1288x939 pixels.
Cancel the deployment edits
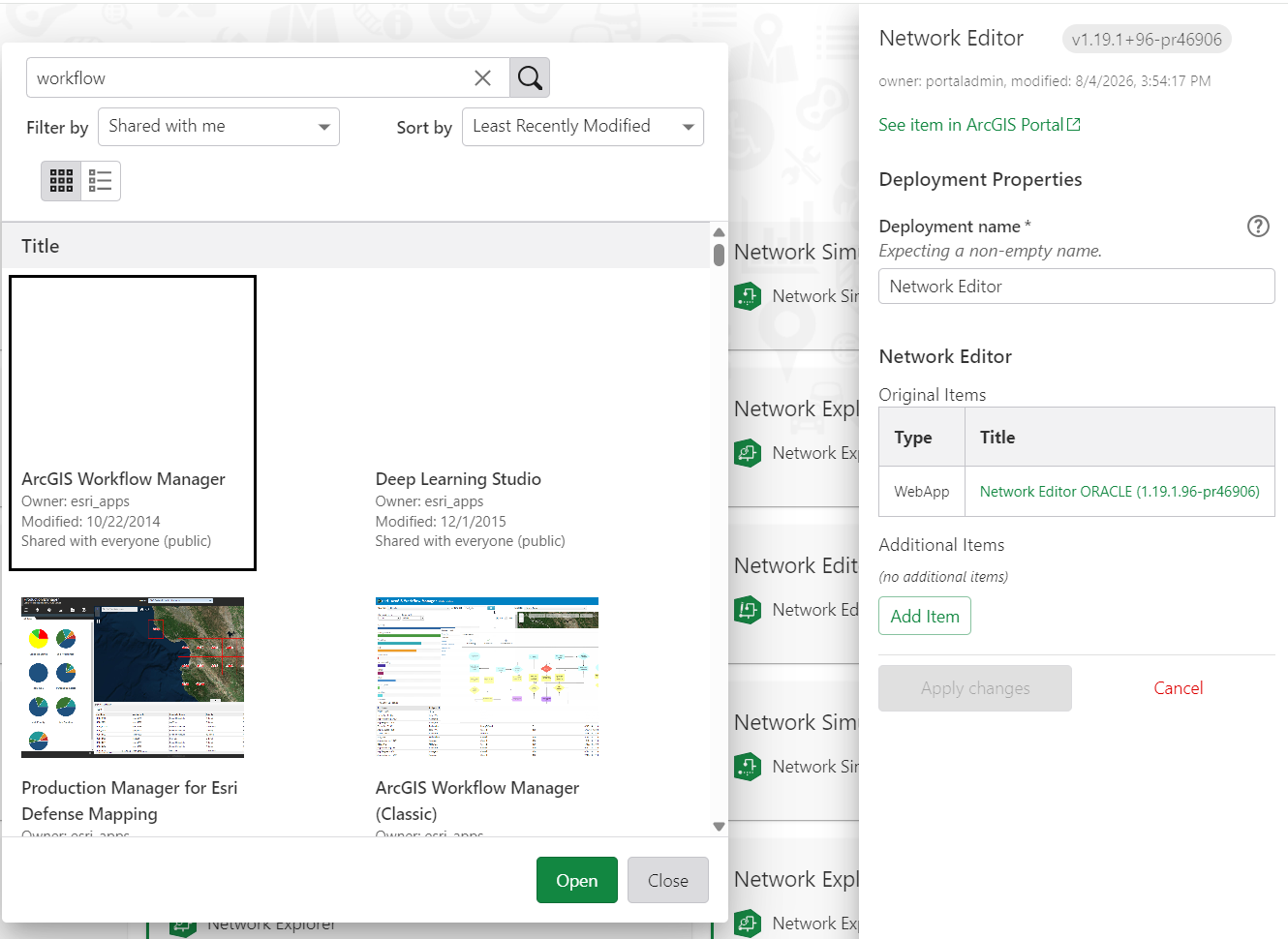tap(1178, 688)
